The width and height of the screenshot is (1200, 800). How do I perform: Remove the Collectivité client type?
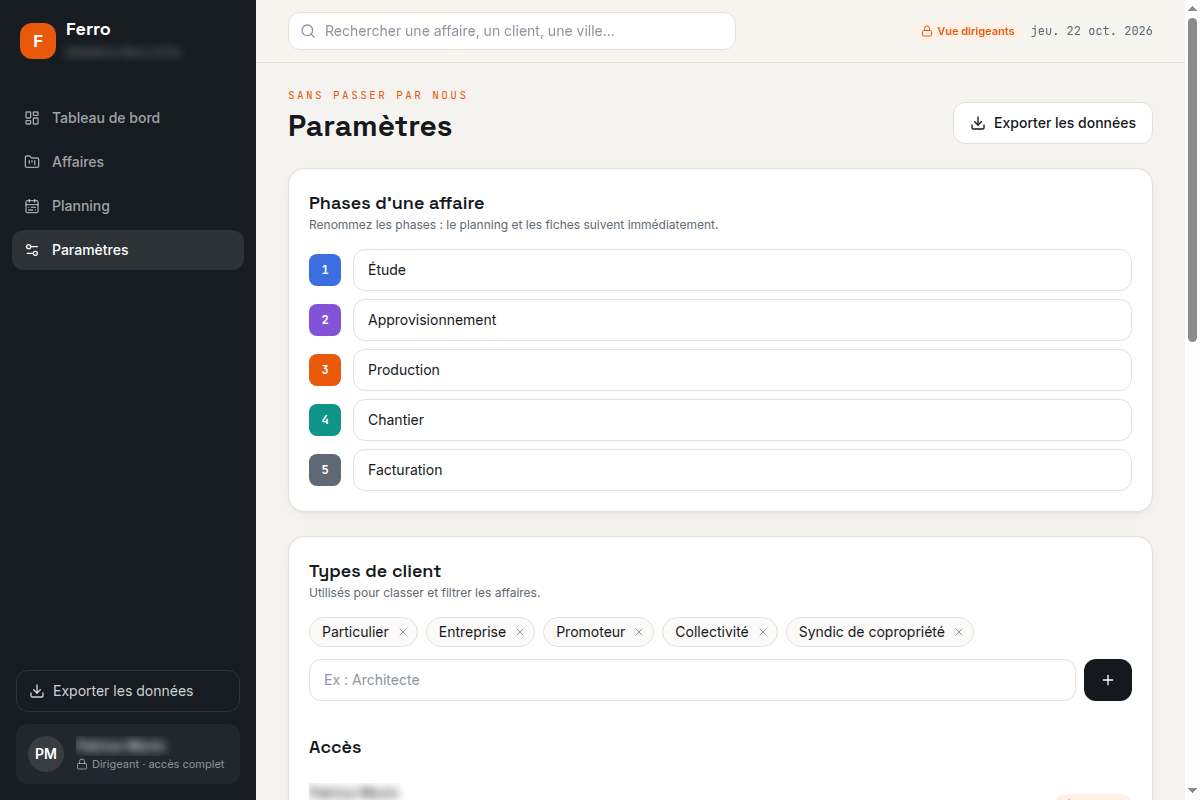tap(762, 632)
